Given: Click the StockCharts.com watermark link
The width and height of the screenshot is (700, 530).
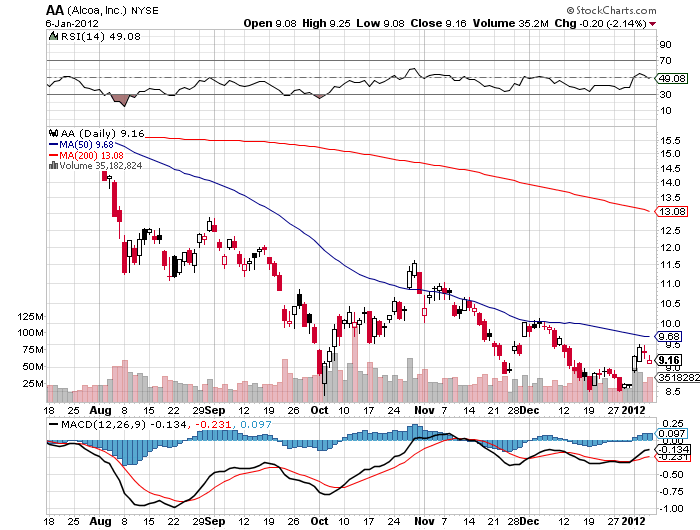Looking at the screenshot, I should 611,10.
